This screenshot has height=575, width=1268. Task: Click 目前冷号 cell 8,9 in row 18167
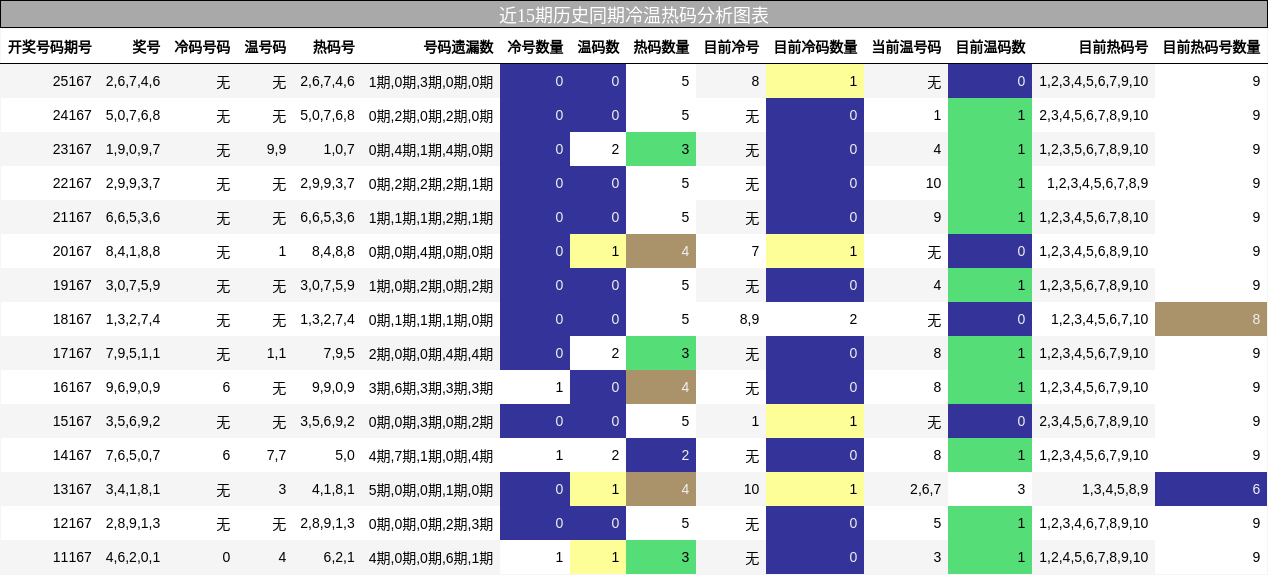750,319
